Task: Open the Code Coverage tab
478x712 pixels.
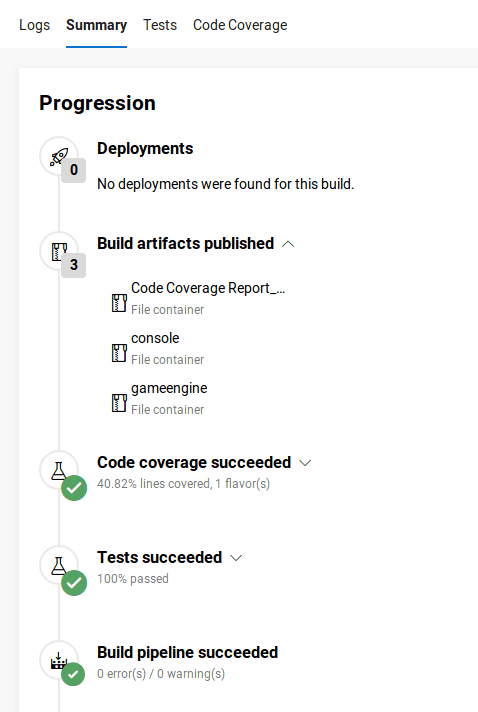Action: (240, 25)
